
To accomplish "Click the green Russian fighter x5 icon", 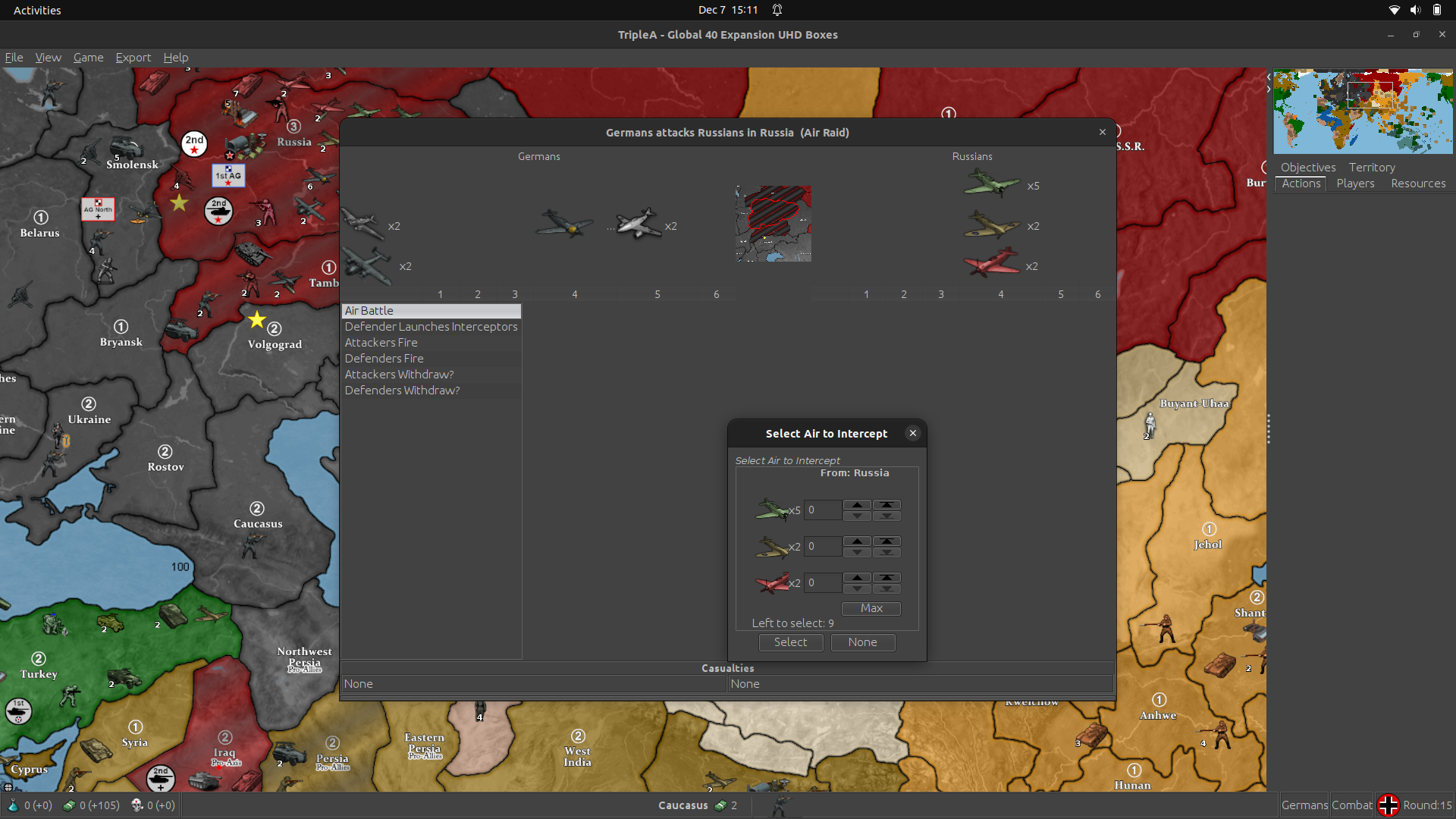I will [992, 184].
